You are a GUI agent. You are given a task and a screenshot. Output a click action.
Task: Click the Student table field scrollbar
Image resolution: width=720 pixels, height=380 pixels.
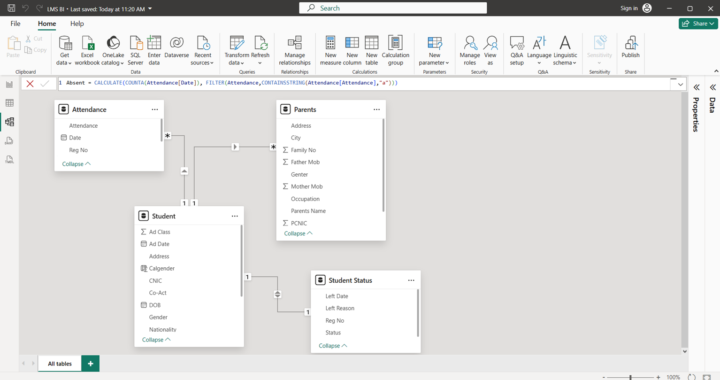coord(242,261)
